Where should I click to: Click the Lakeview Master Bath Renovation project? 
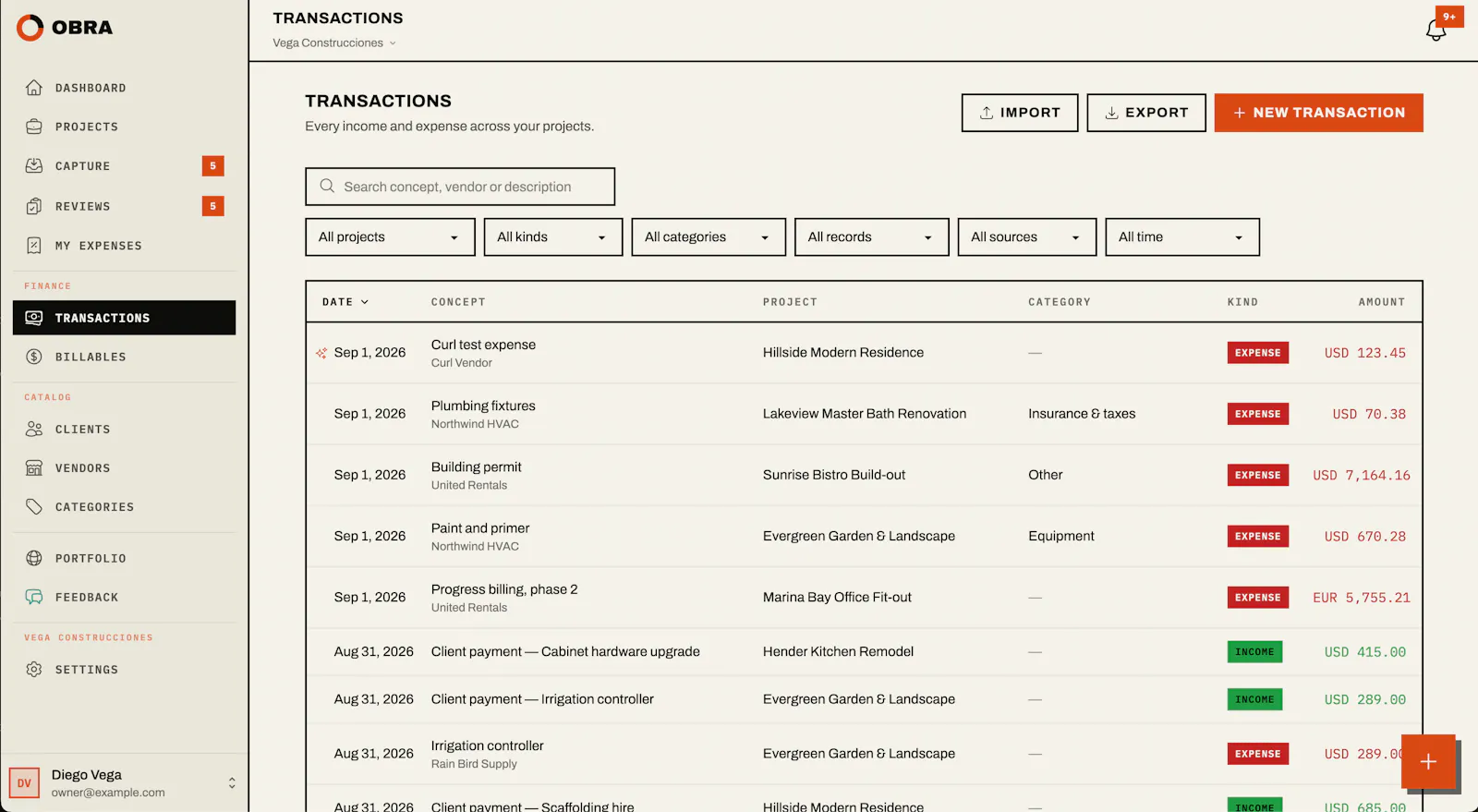(x=865, y=414)
